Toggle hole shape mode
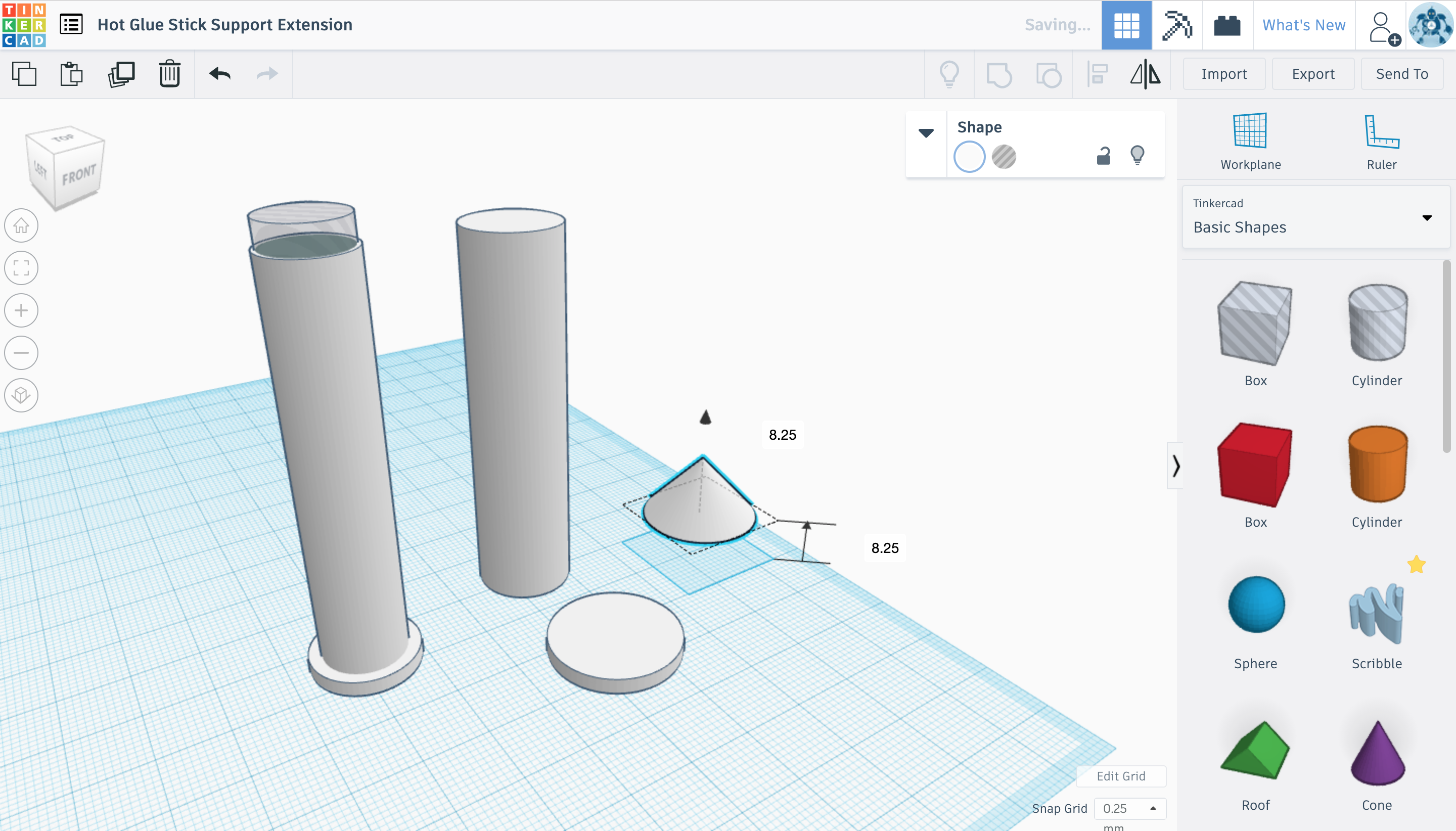The height and width of the screenshot is (831, 1456). tap(1004, 155)
